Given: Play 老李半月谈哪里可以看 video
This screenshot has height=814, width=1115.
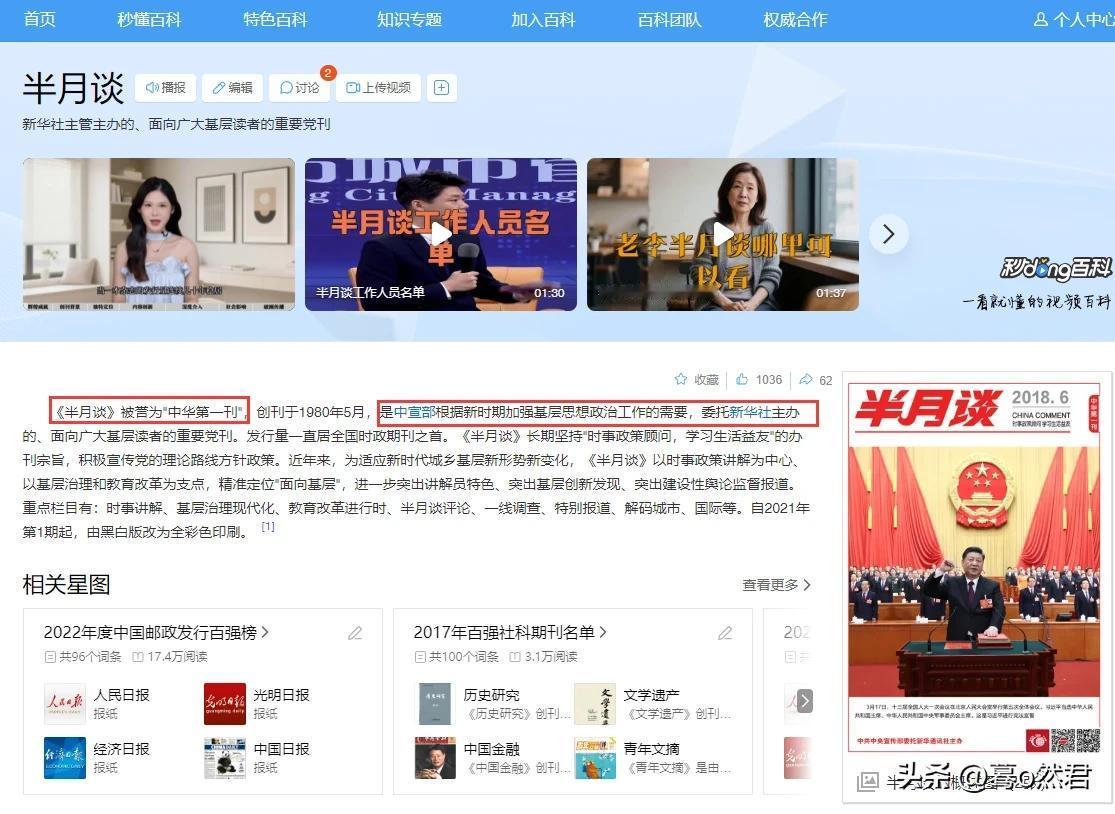Looking at the screenshot, I should coord(722,234).
